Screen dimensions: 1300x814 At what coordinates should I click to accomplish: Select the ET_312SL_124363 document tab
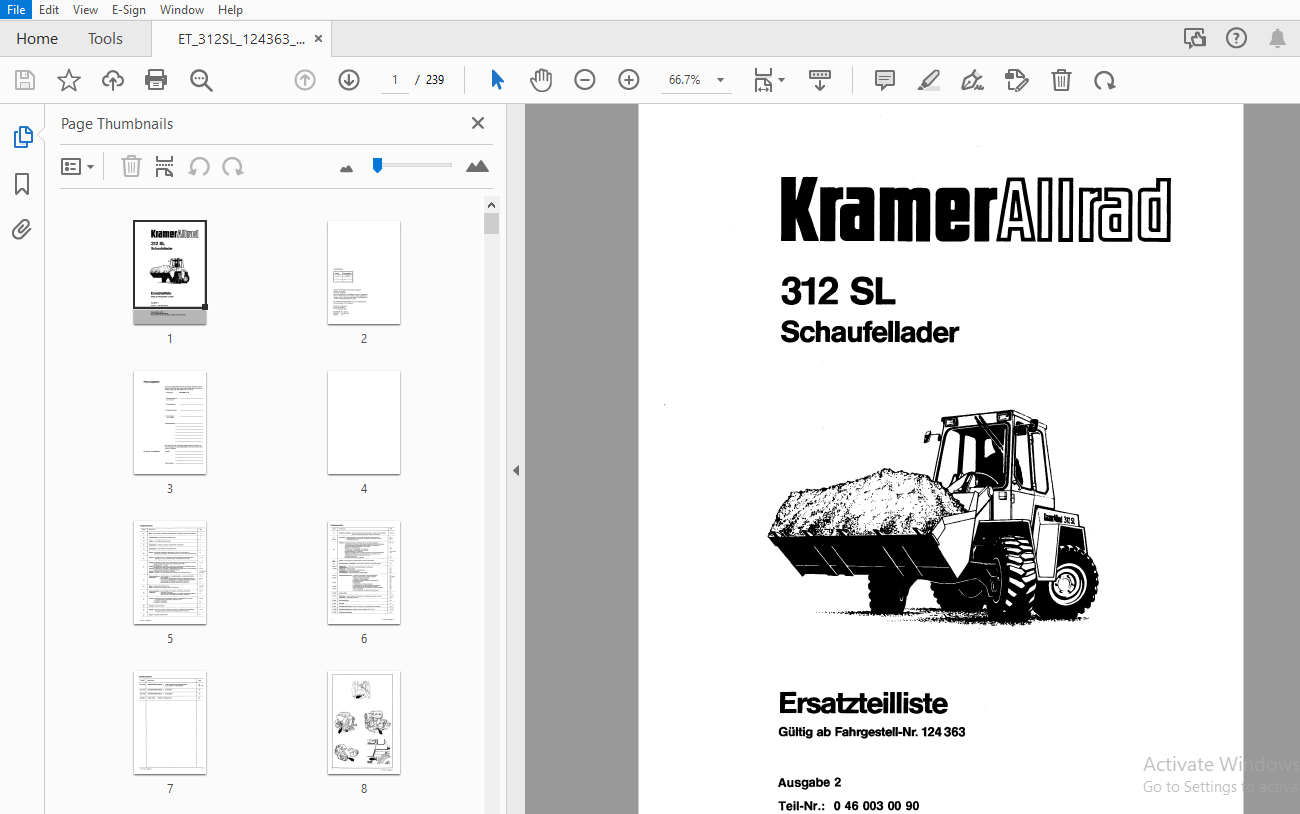pyautogui.click(x=241, y=39)
